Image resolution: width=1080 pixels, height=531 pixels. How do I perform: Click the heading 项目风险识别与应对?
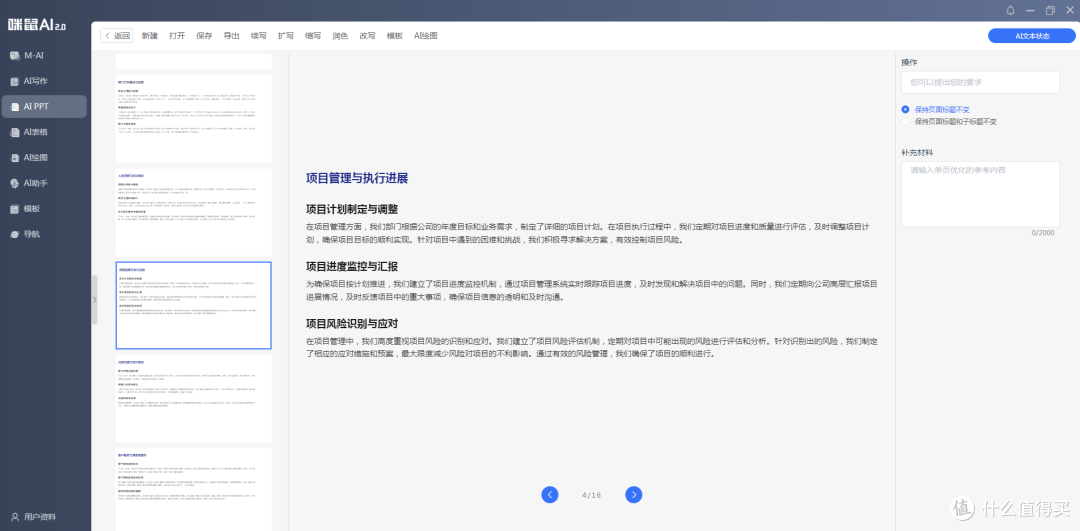352,324
